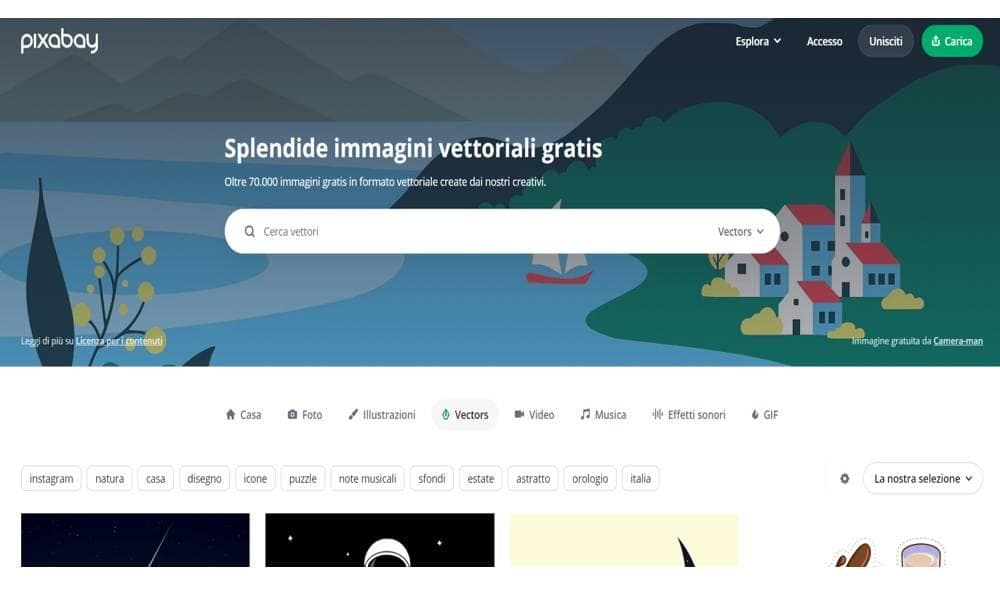Open the Vectors search type dropdown
Screen dimensions: 1000x600
pyautogui.click(x=740, y=231)
